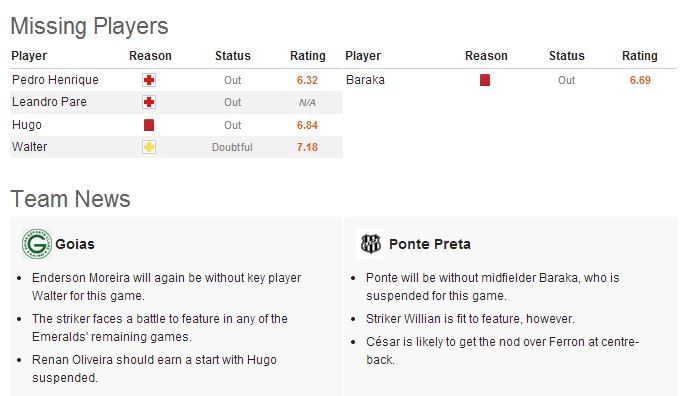Click Hugo's red card suspension icon
Image resolution: width=682 pixels, height=396 pixels.
pyautogui.click(x=149, y=125)
